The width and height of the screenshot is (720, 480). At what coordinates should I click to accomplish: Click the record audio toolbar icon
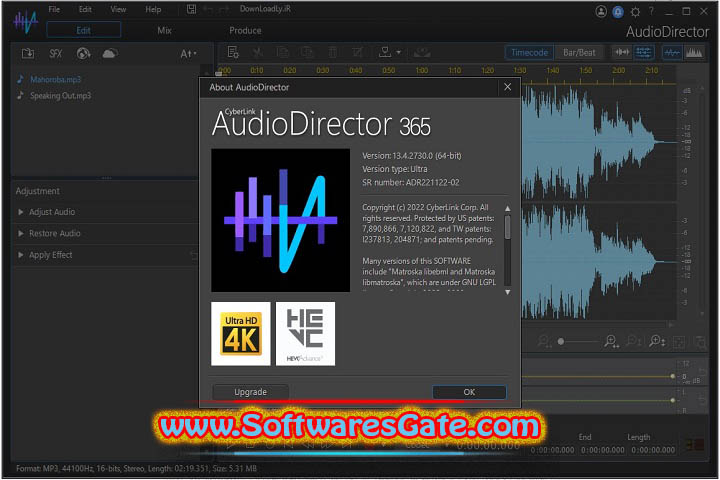pos(385,52)
